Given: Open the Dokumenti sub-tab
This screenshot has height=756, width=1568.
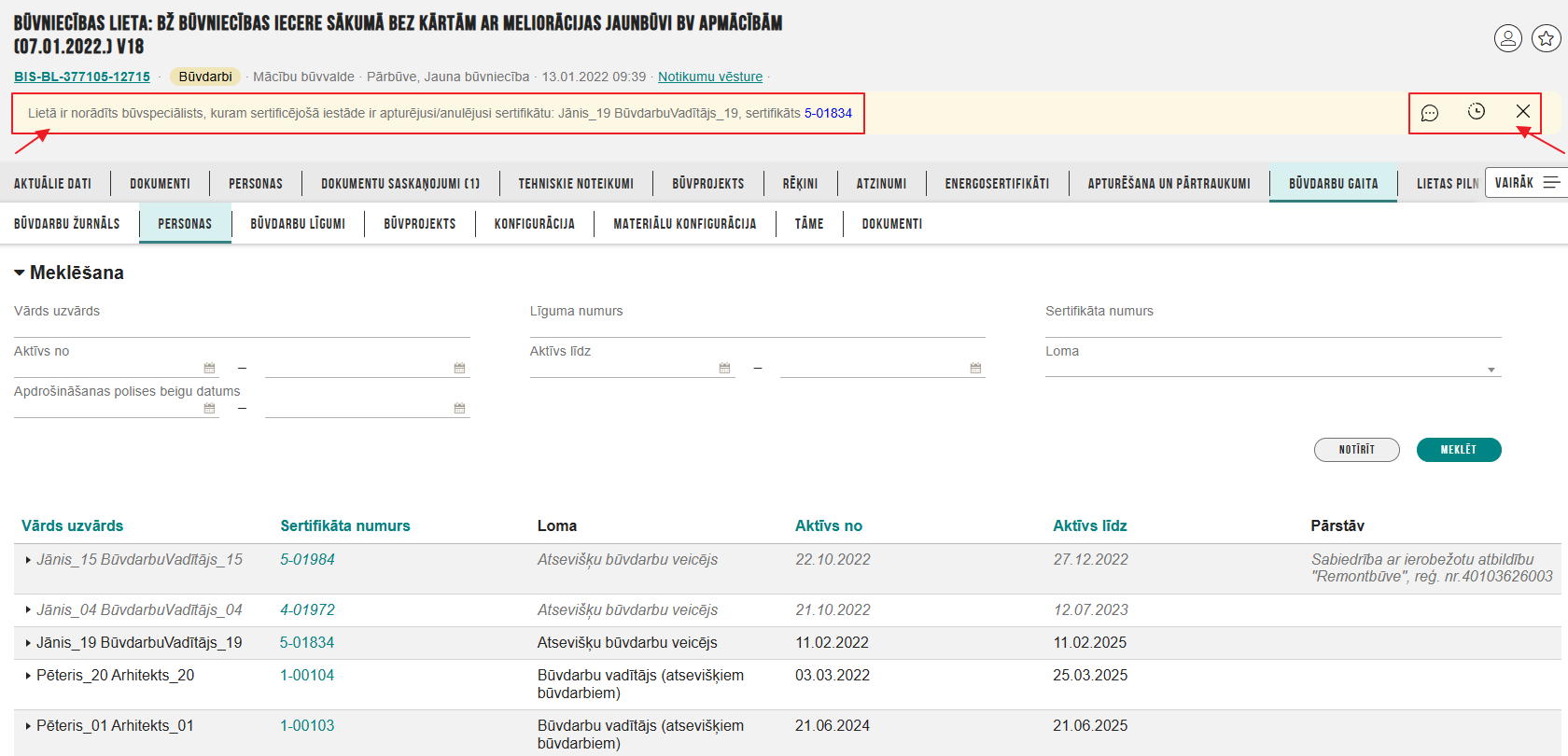Looking at the screenshot, I should pos(892,224).
